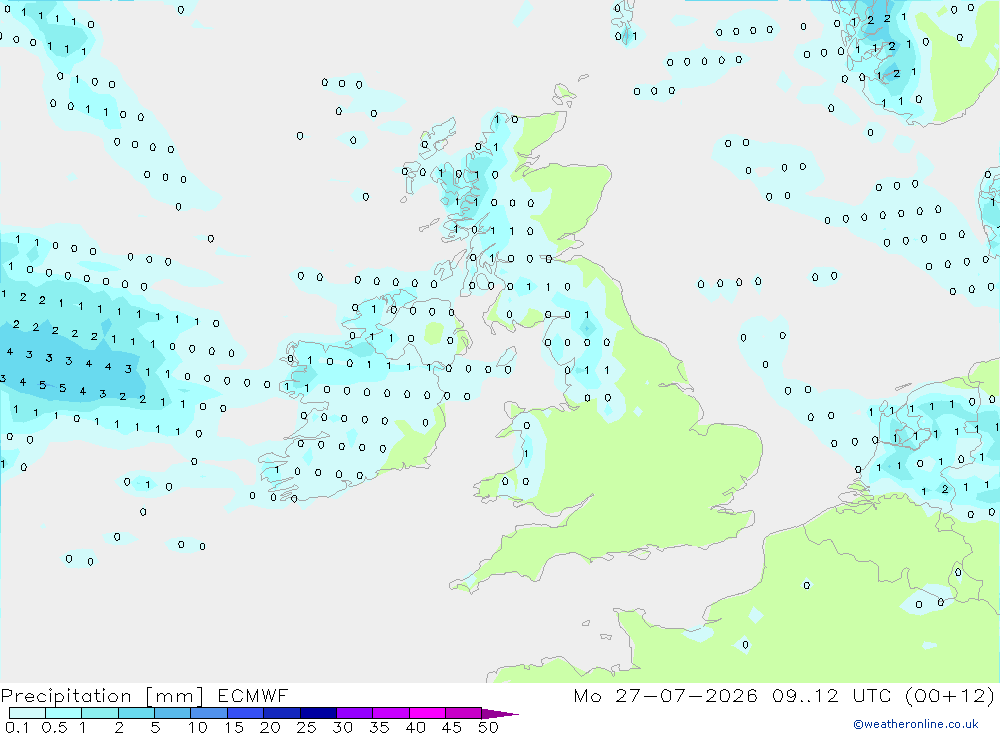The height and width of the screenshot is (733, 1000).
Task: Click the legend value '25'
Action: coord(306,727)
